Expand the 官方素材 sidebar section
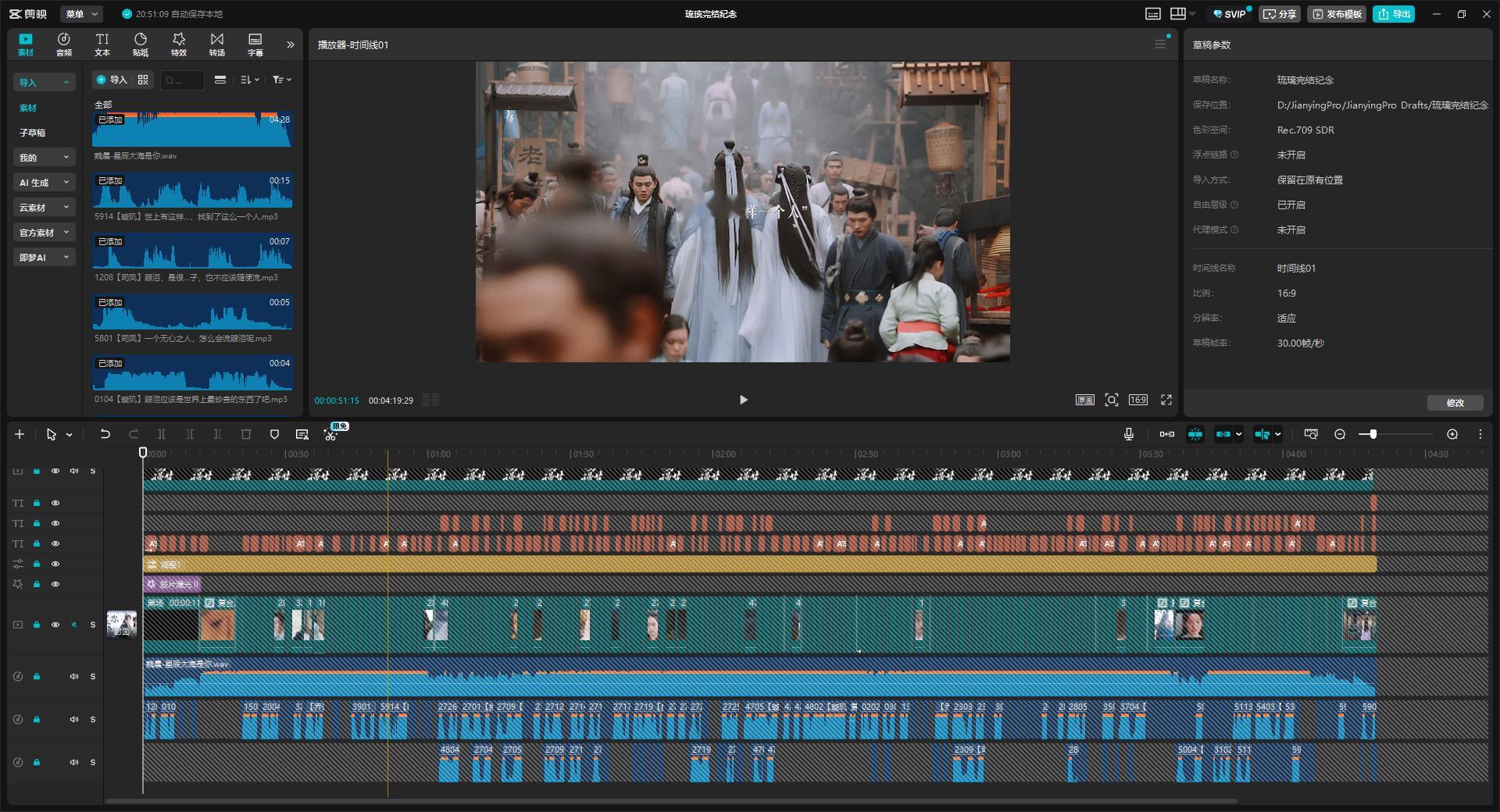This screenshot has height=812, width=1500. [45, 233]
